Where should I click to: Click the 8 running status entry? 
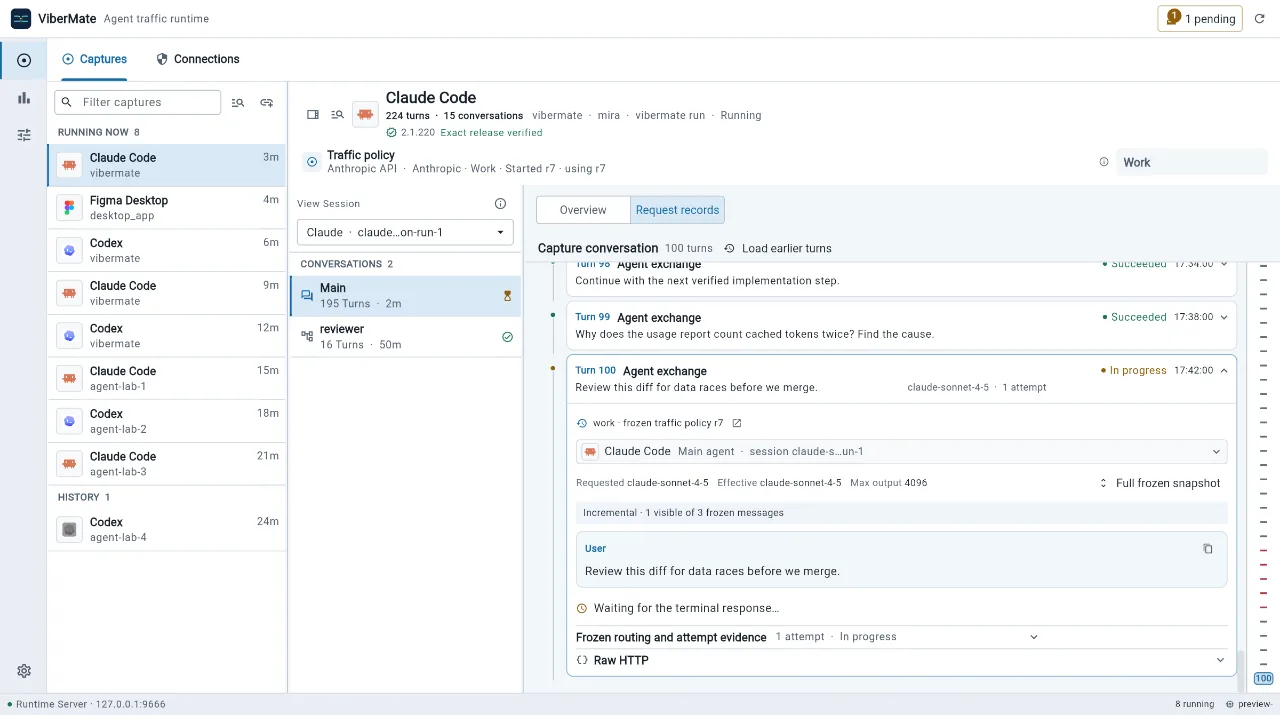pos(1194,704)
